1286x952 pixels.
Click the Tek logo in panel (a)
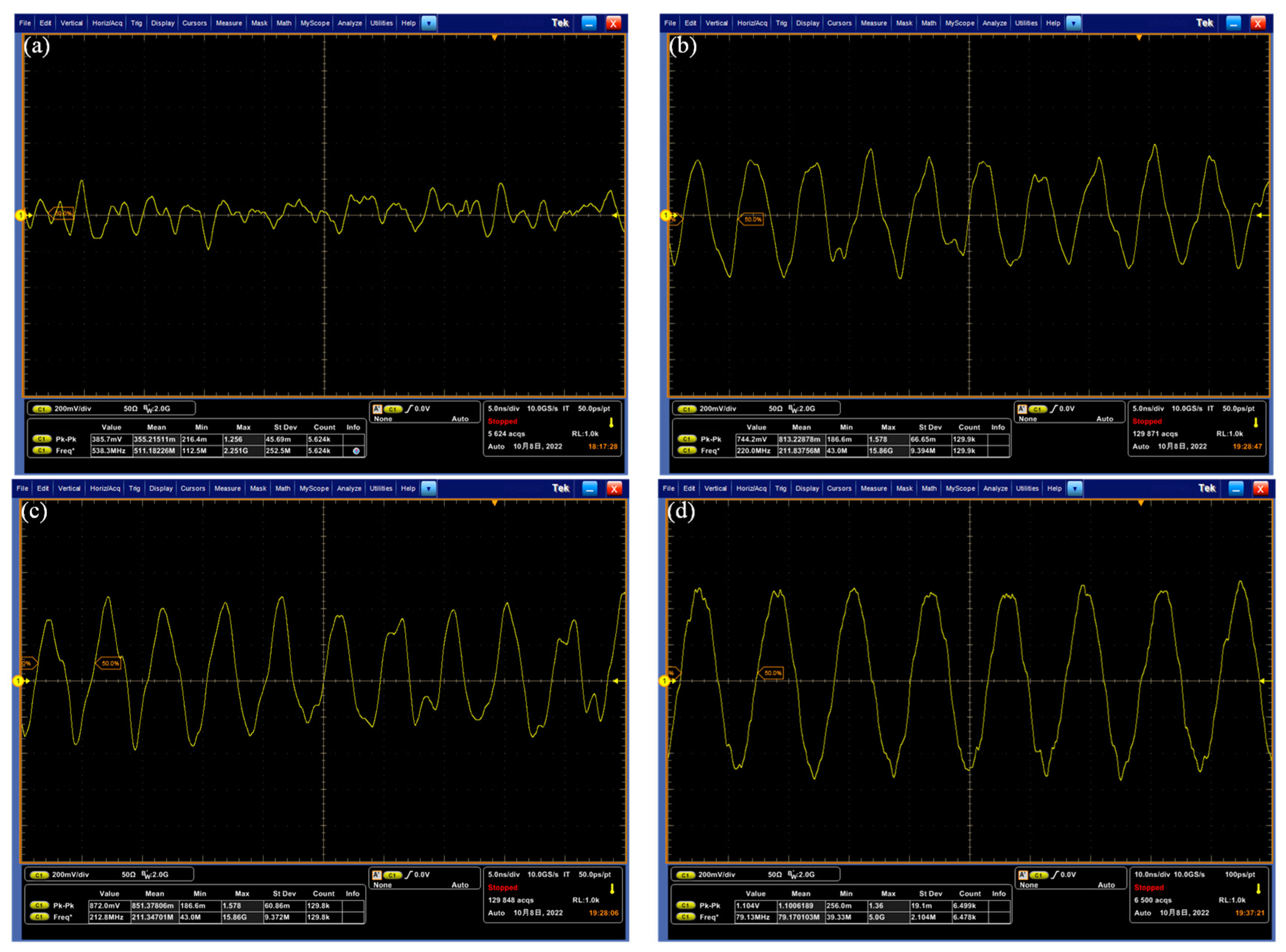pos(560,23)
